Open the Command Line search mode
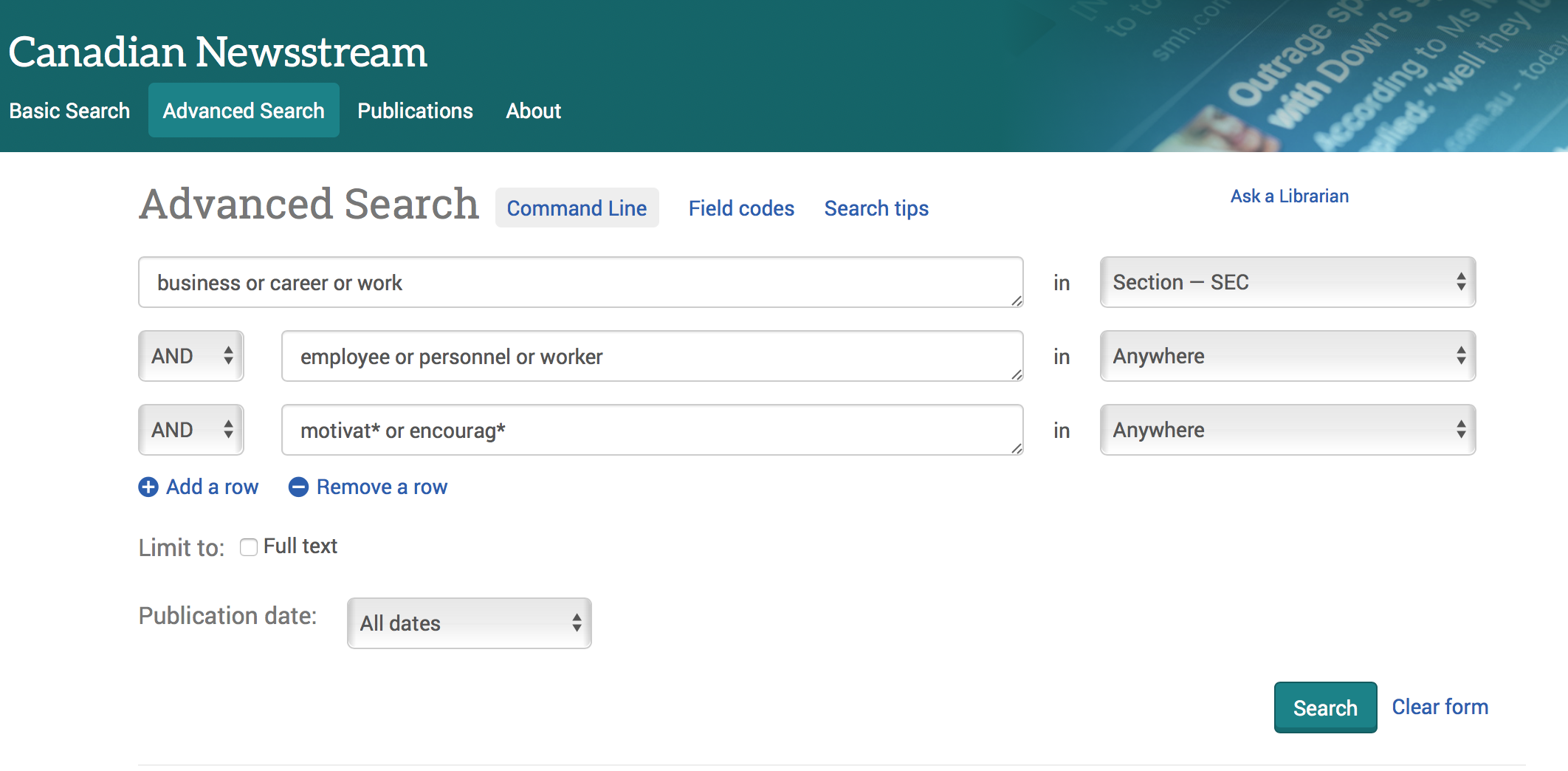 coord(577,208)
